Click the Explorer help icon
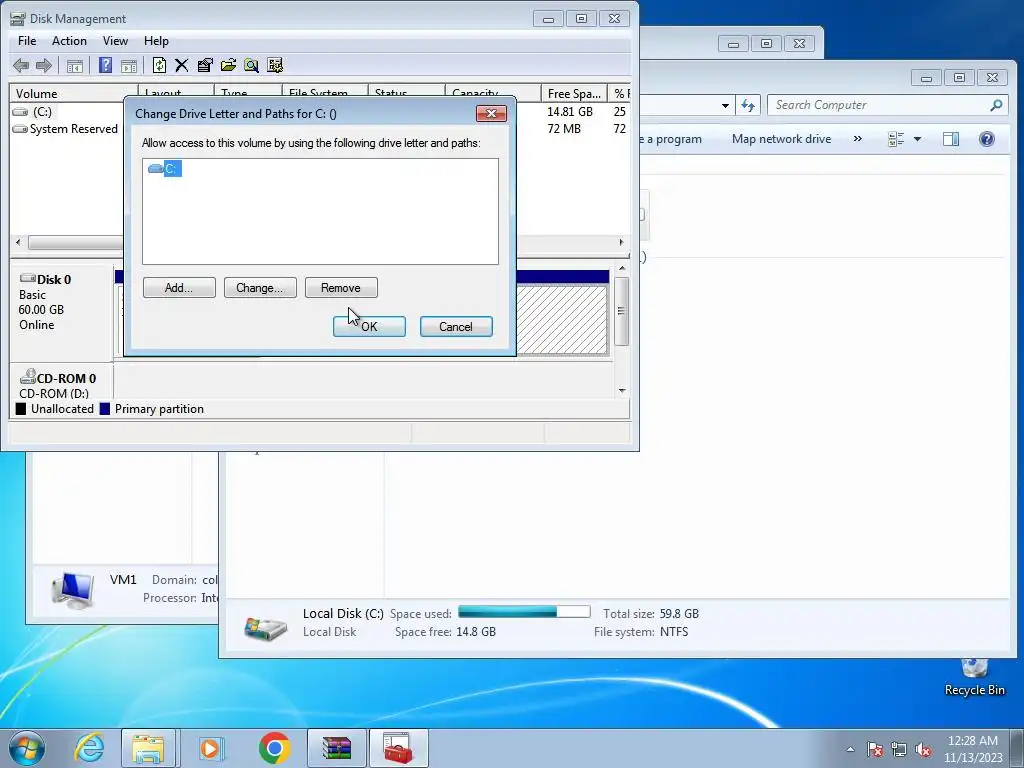The height and width of the screenshot is (768, 1024). pos(987,138)
